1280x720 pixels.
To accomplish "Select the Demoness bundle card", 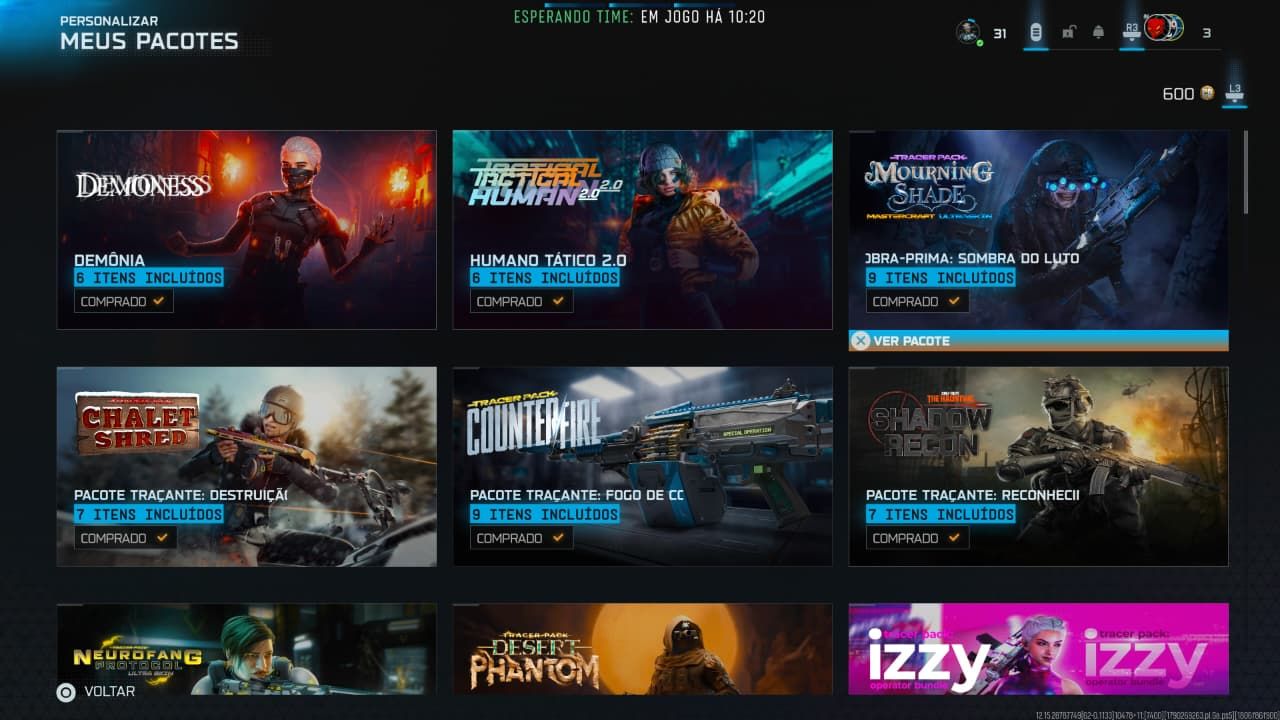I will click(x=246, y=230).
